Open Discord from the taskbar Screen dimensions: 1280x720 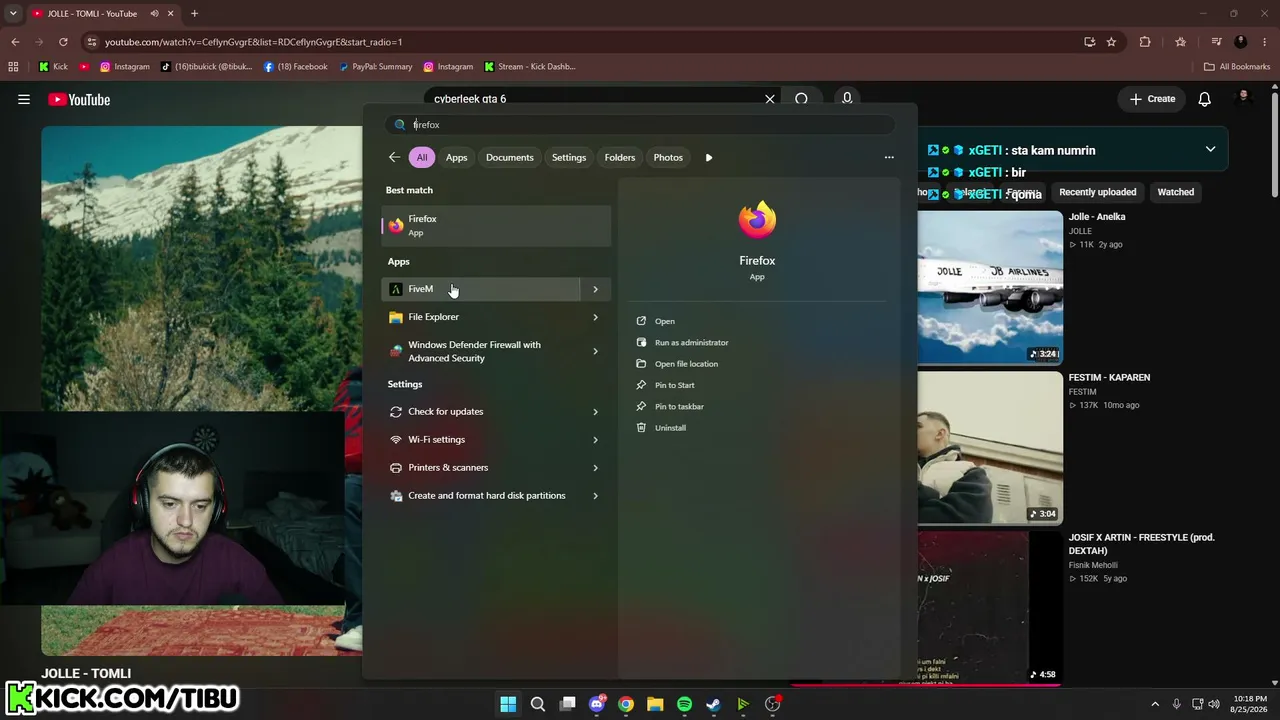(597, 704)
